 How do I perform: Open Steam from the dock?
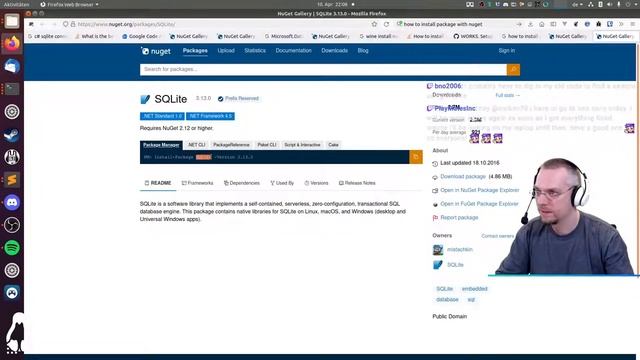tap(12, 134)
